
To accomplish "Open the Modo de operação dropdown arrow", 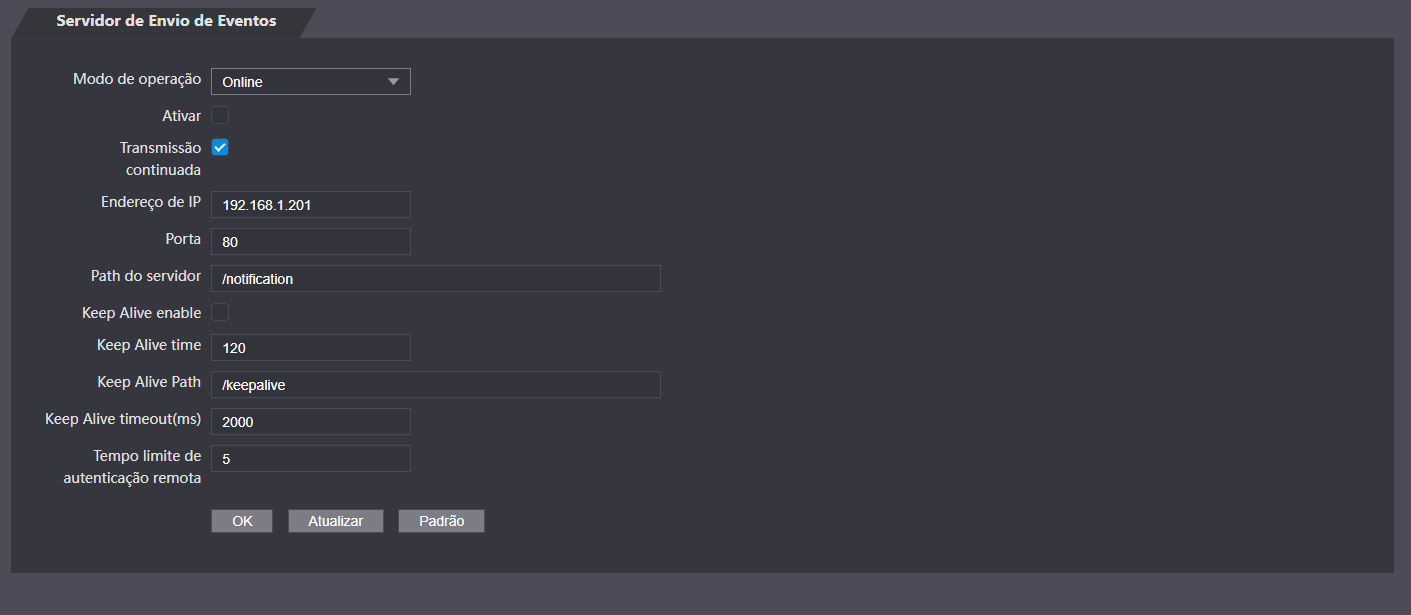I will point(393,82).
